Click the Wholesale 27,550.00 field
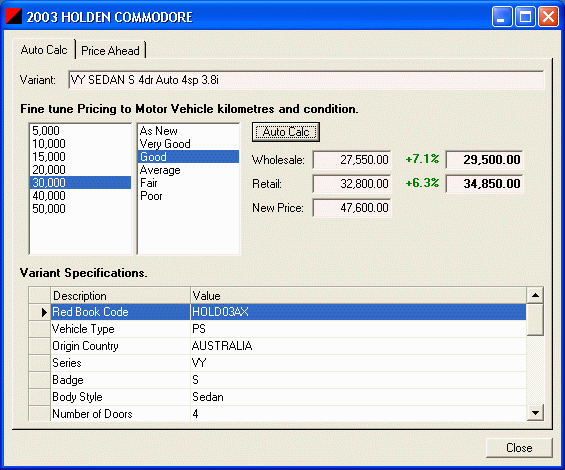The width and height of the screenshot is (565, 470). [x=352, y=160]
